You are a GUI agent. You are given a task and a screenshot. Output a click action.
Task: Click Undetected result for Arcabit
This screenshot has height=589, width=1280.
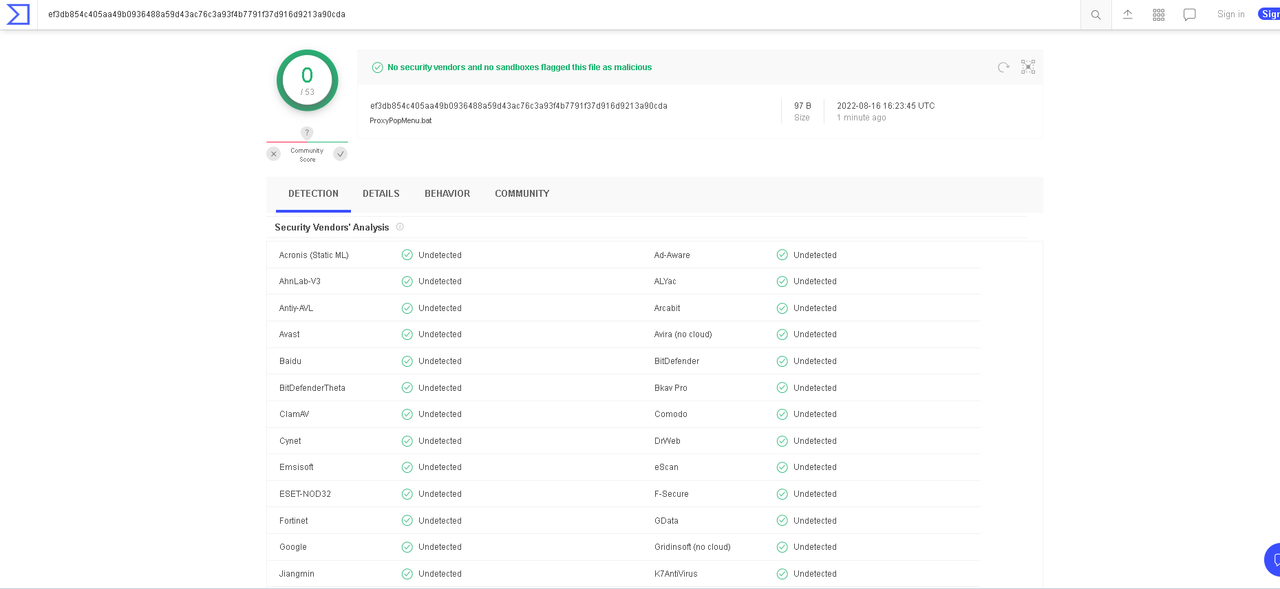tap(815, 308)
